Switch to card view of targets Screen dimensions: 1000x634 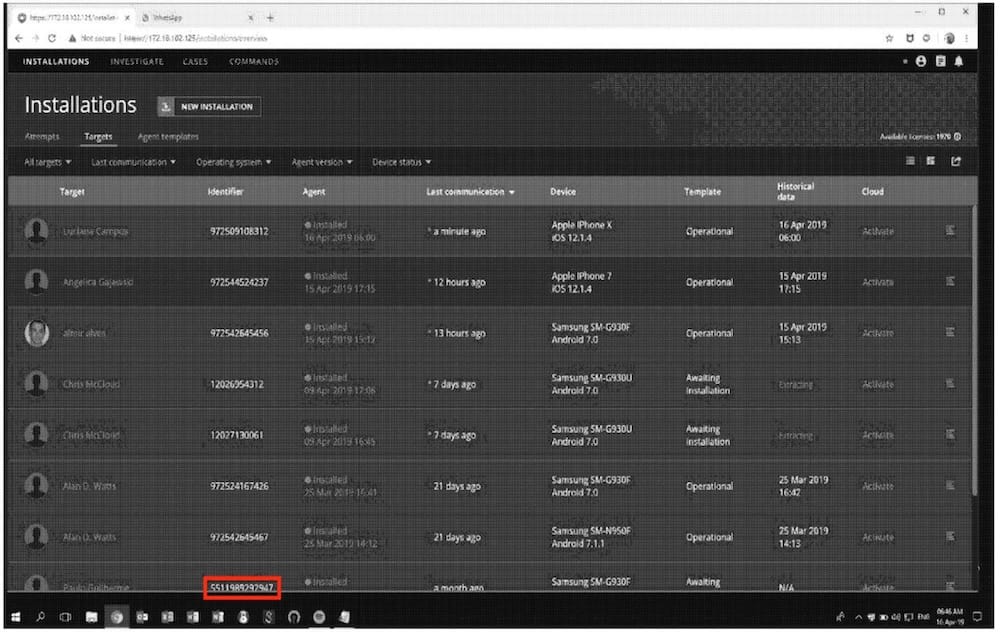tap(931, 162)
